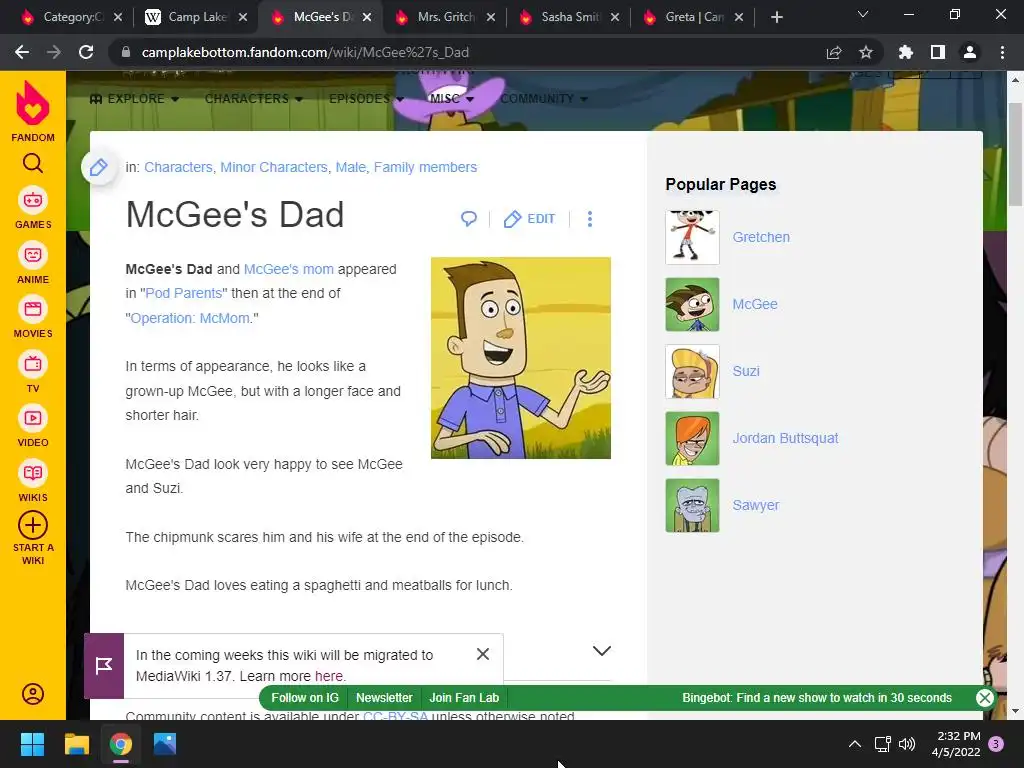
Task: Click the floating pencil edit icon
Action: coord(99,167)
